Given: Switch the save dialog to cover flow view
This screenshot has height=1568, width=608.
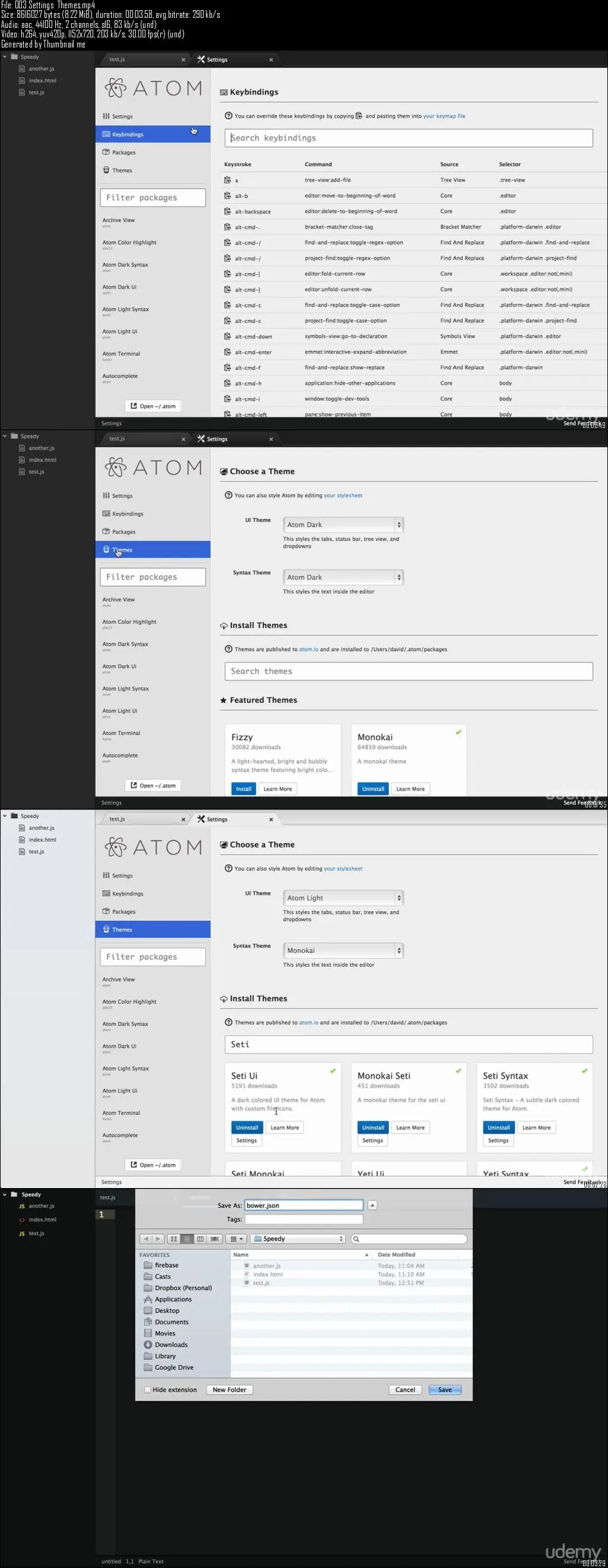Looking at the screenshot, I should (214, 1238).
